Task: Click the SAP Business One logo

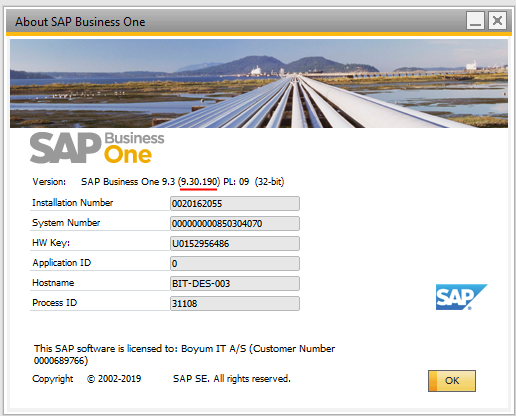Action: (97, 148)
